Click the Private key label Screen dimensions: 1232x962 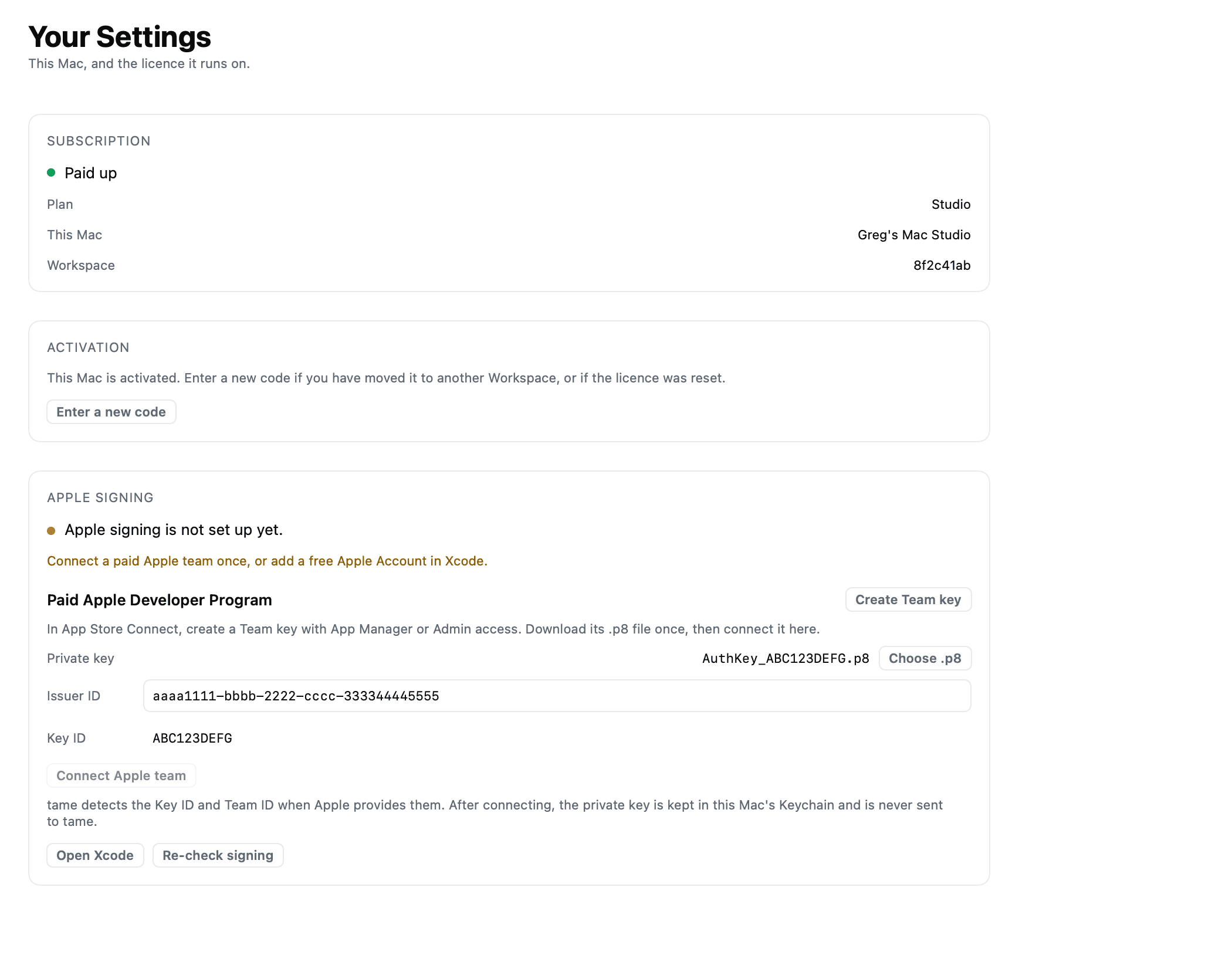[x=80, y=658]
